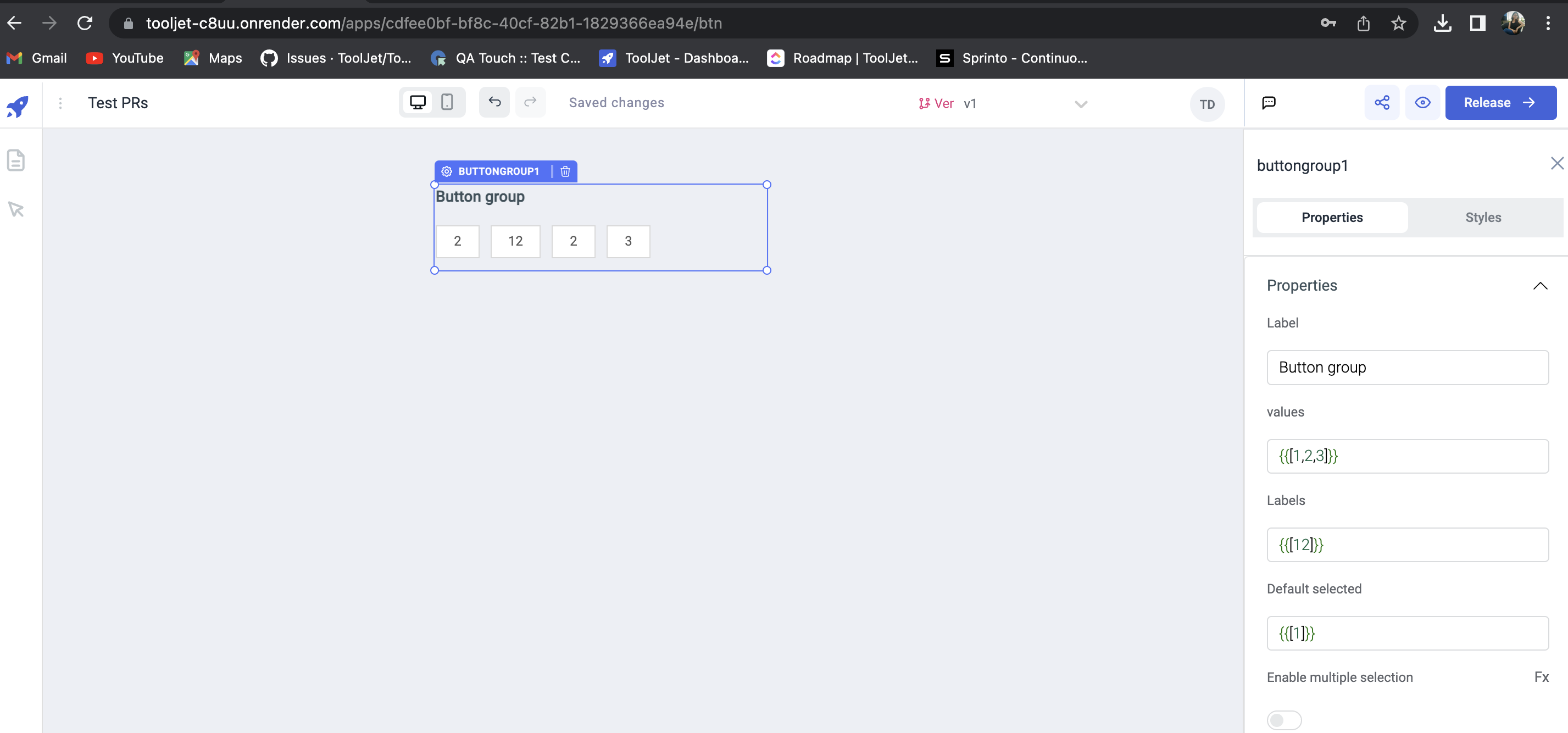Select the inspector cursor tool in sidebar
The image size is (1568, 733).
(x=15, y=209)
